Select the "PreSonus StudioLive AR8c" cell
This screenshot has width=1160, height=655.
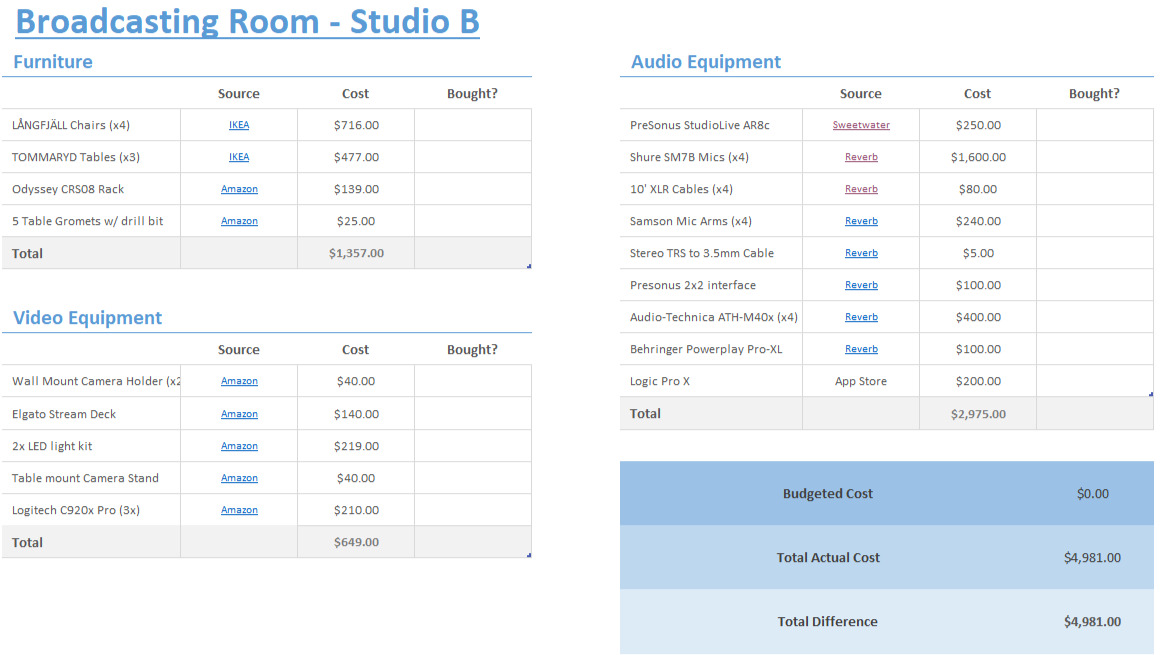(711, 125)
